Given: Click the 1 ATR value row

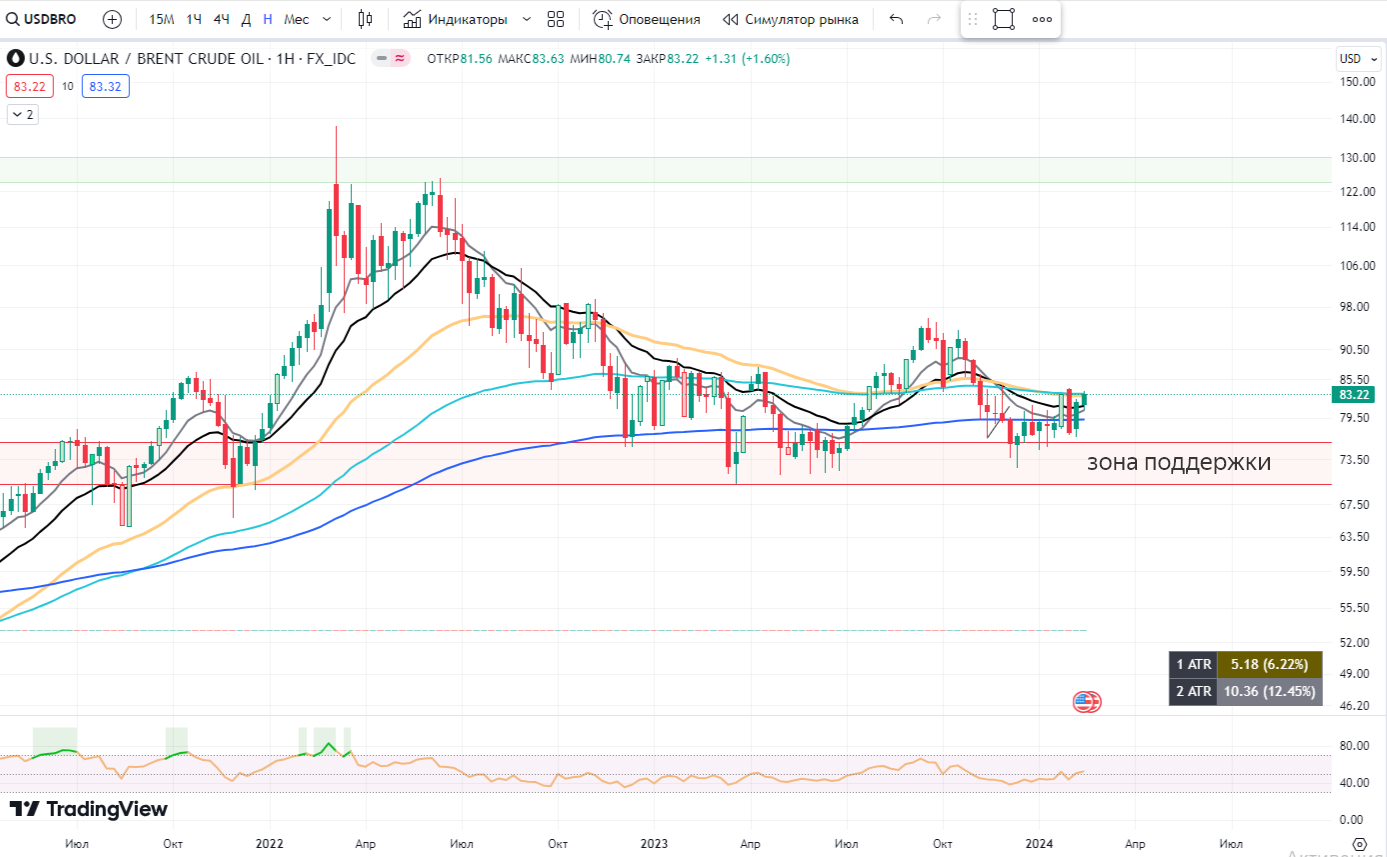Looking at the screenshot, I should tap(1245, 664).
